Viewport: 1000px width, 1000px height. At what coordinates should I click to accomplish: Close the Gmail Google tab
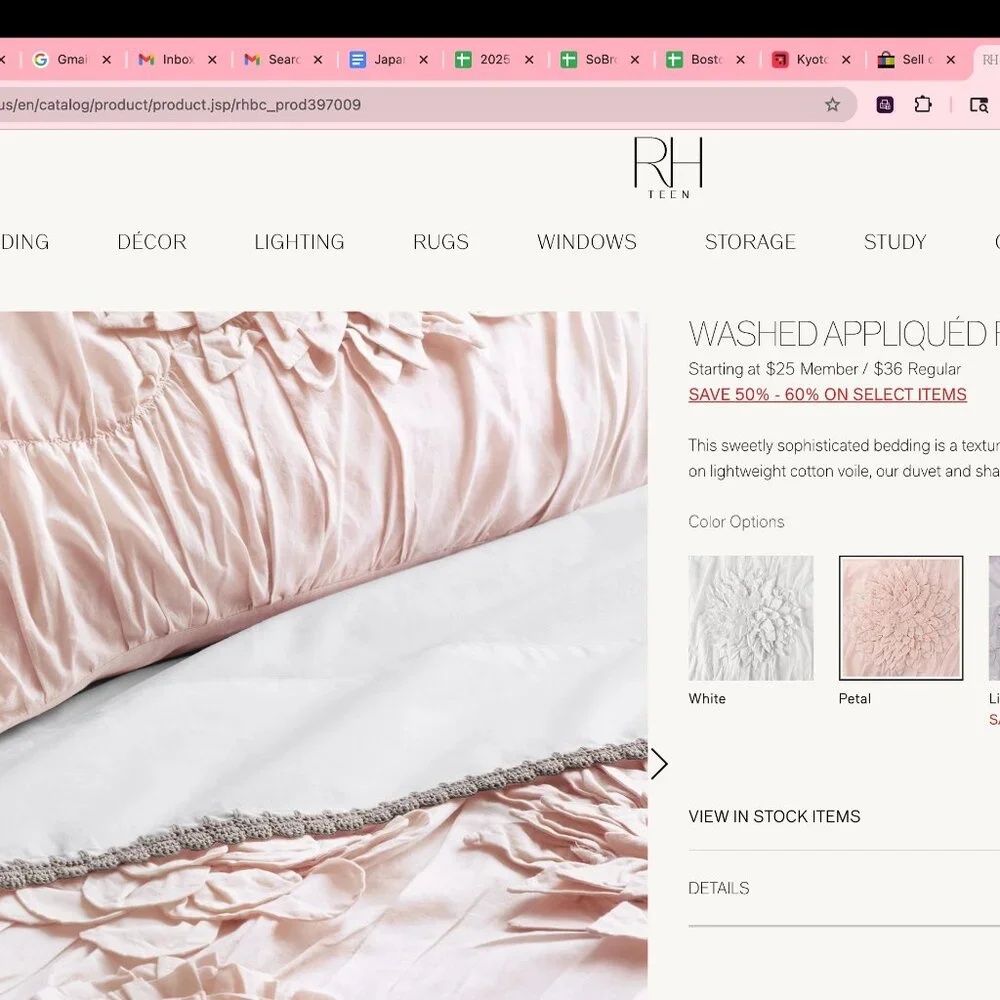107,59
